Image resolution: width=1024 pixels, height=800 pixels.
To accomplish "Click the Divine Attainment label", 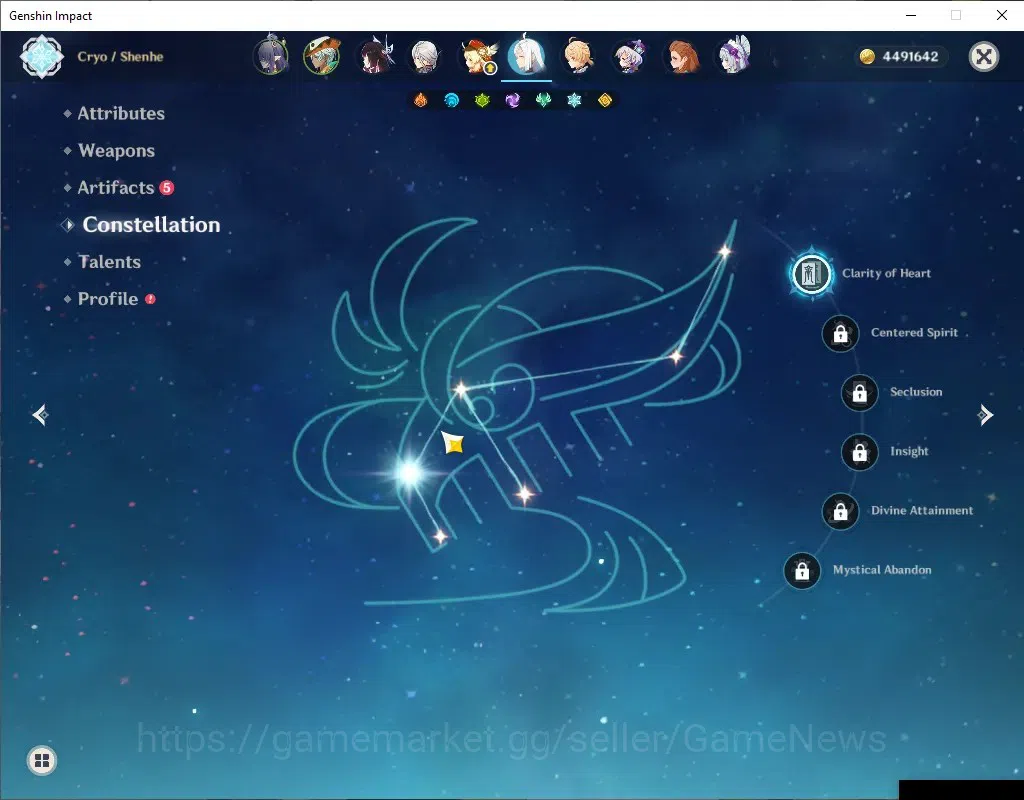I will (x=922, y=511).
